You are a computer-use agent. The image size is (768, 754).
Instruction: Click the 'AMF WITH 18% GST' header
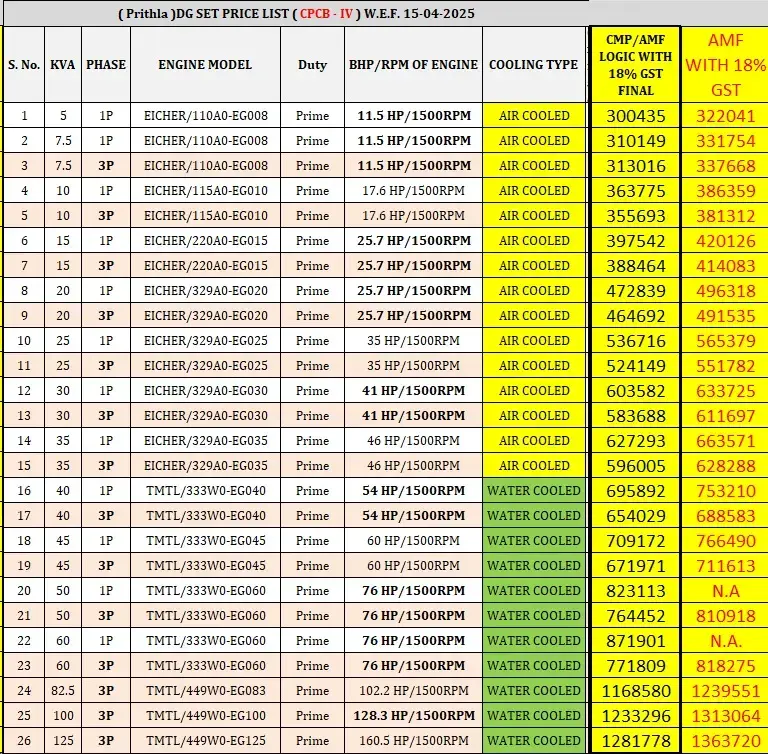(725, 65)
